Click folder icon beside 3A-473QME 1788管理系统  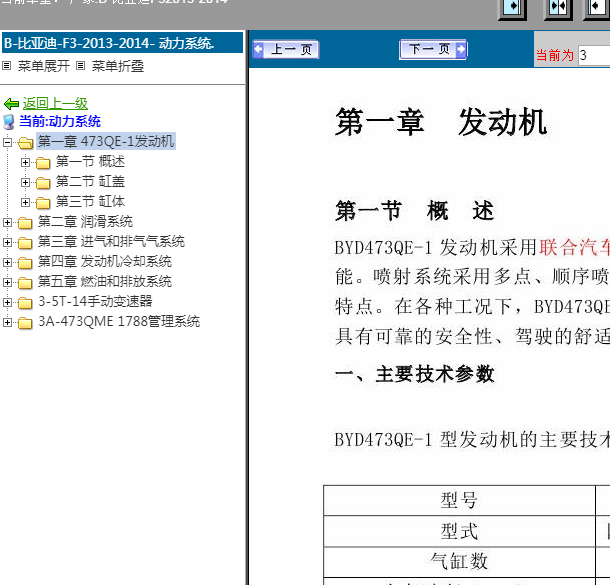[25, 323]
